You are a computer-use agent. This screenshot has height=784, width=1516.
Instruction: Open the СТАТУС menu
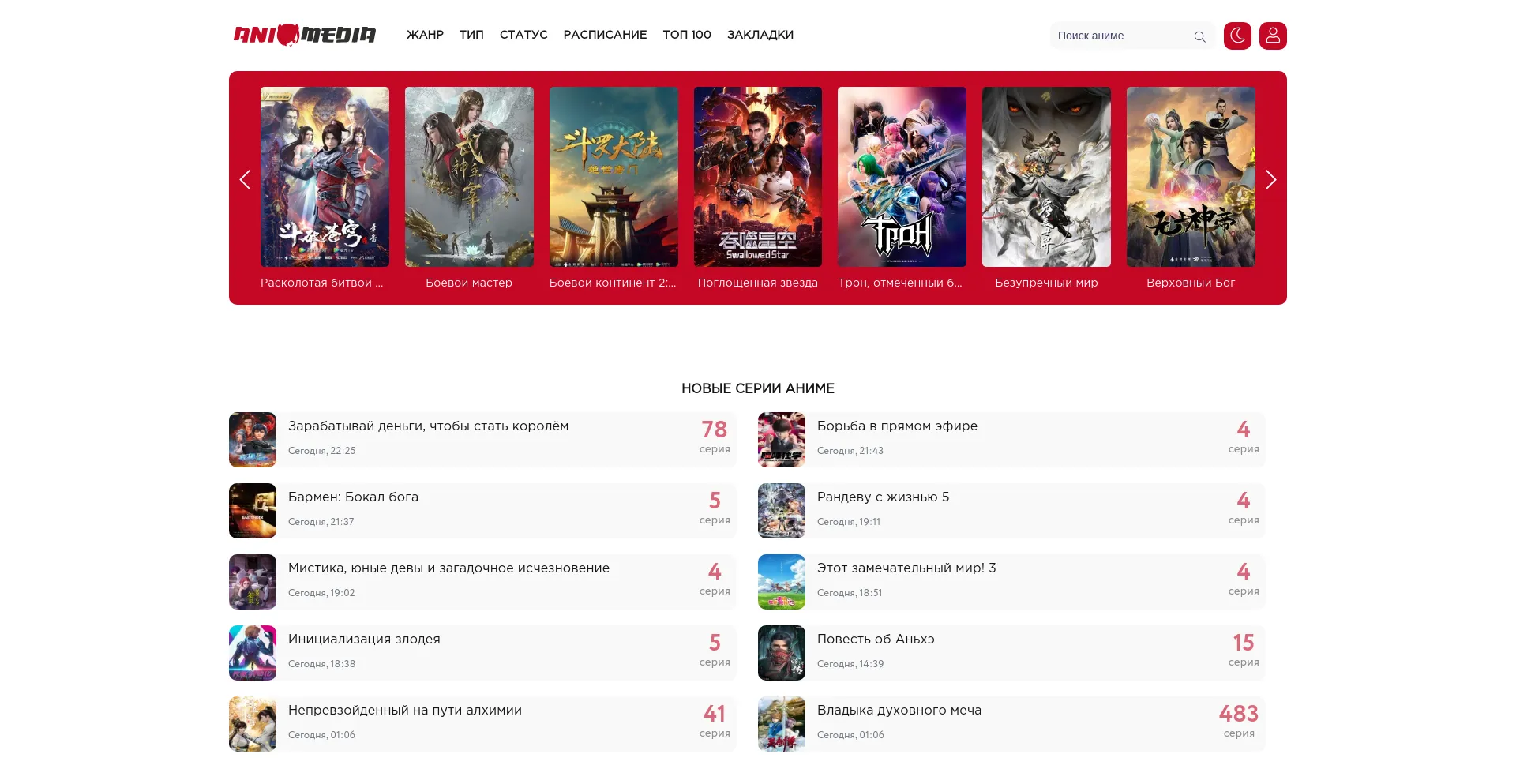click(523, 35)
